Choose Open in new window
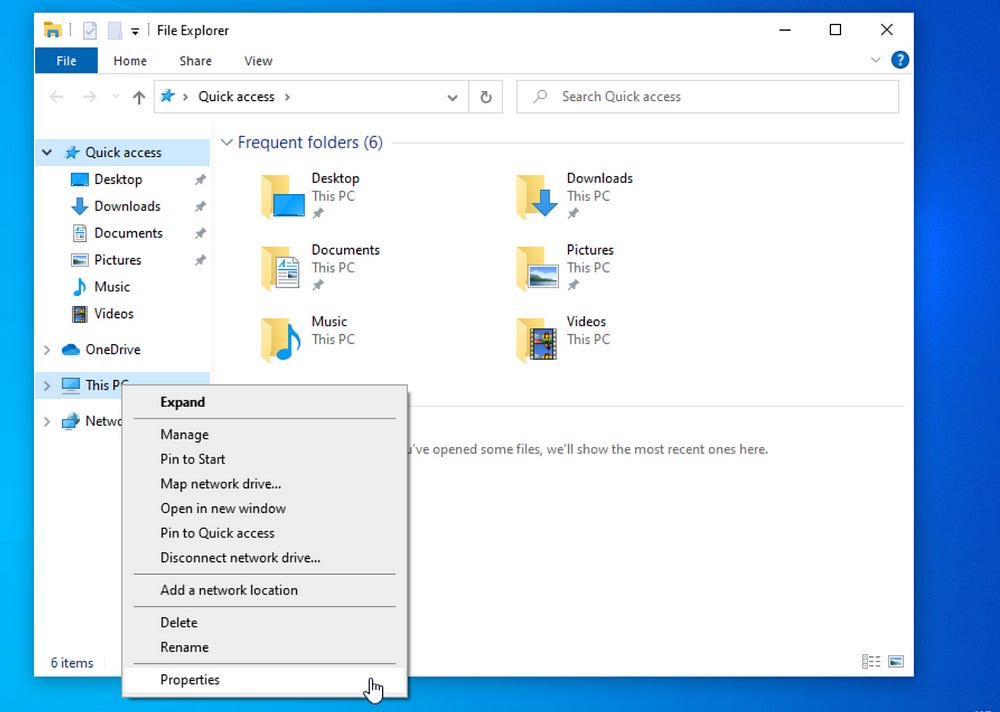 (x=265, y=508)
